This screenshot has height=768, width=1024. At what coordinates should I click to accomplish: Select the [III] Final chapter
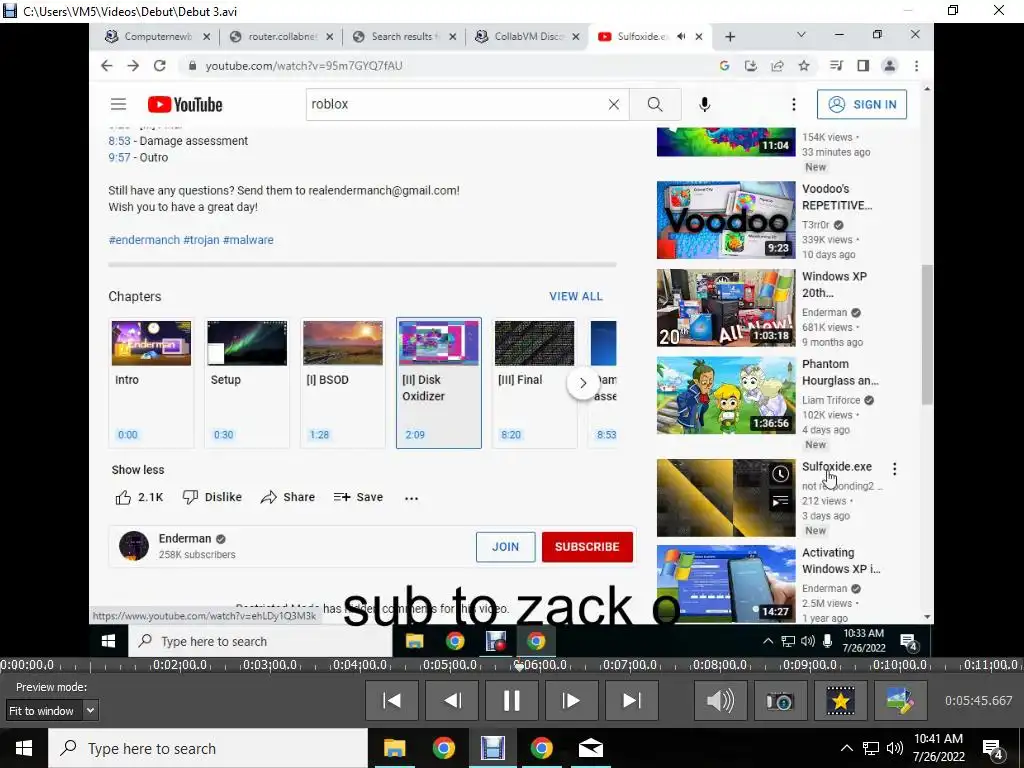534,383
